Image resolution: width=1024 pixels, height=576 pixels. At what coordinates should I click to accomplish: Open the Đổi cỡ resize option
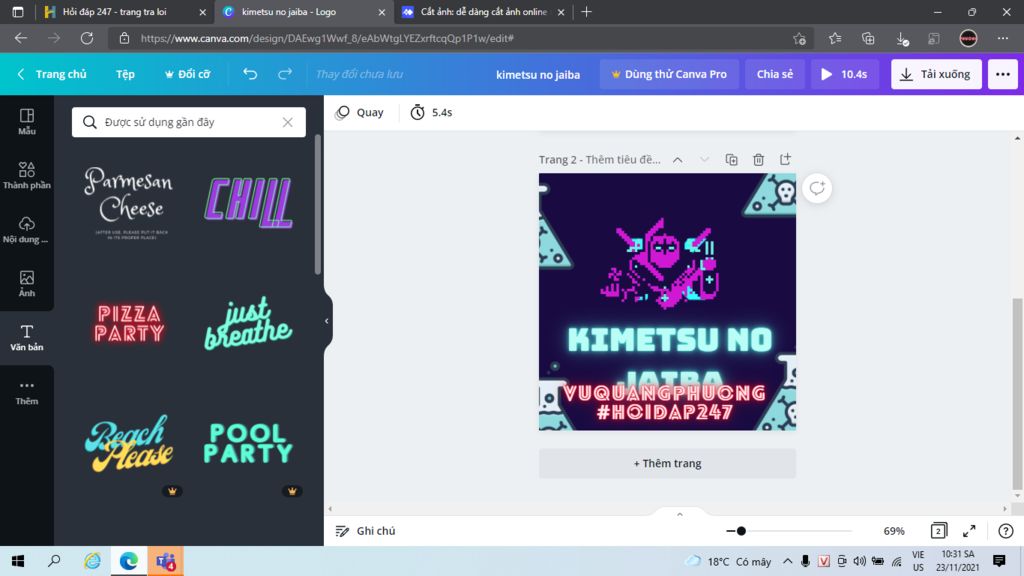coord(187,74)
